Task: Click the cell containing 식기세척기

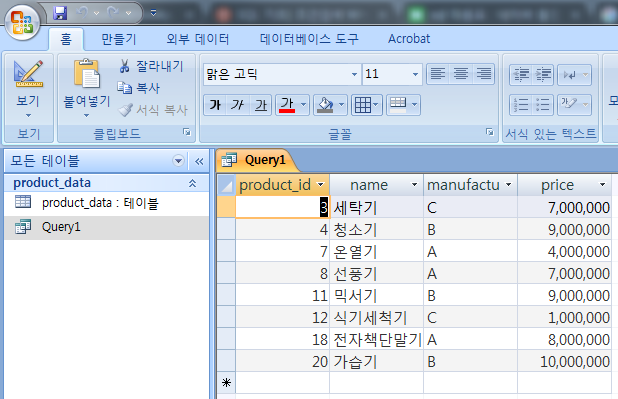Action: [376, 317]
